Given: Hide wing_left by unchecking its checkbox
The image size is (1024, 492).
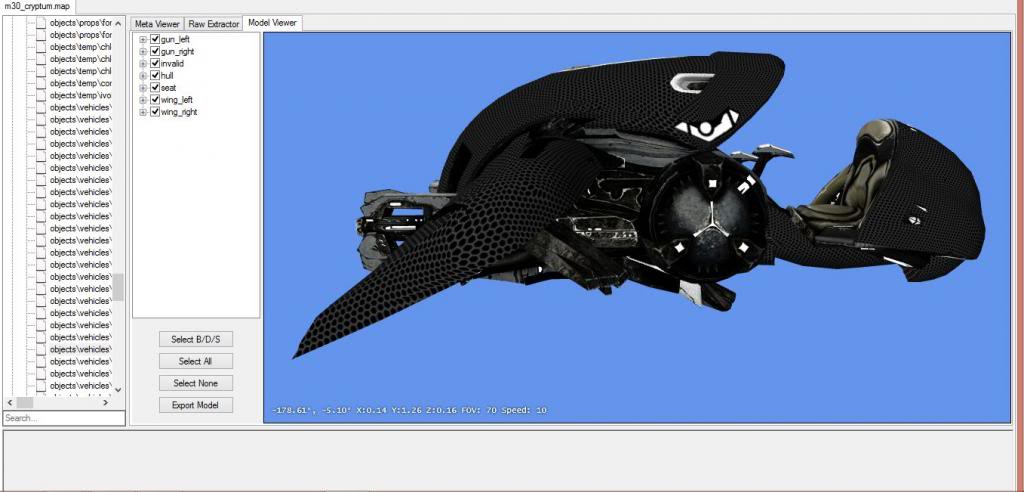Looking at the screenshot, I should (x=155, y=100).
